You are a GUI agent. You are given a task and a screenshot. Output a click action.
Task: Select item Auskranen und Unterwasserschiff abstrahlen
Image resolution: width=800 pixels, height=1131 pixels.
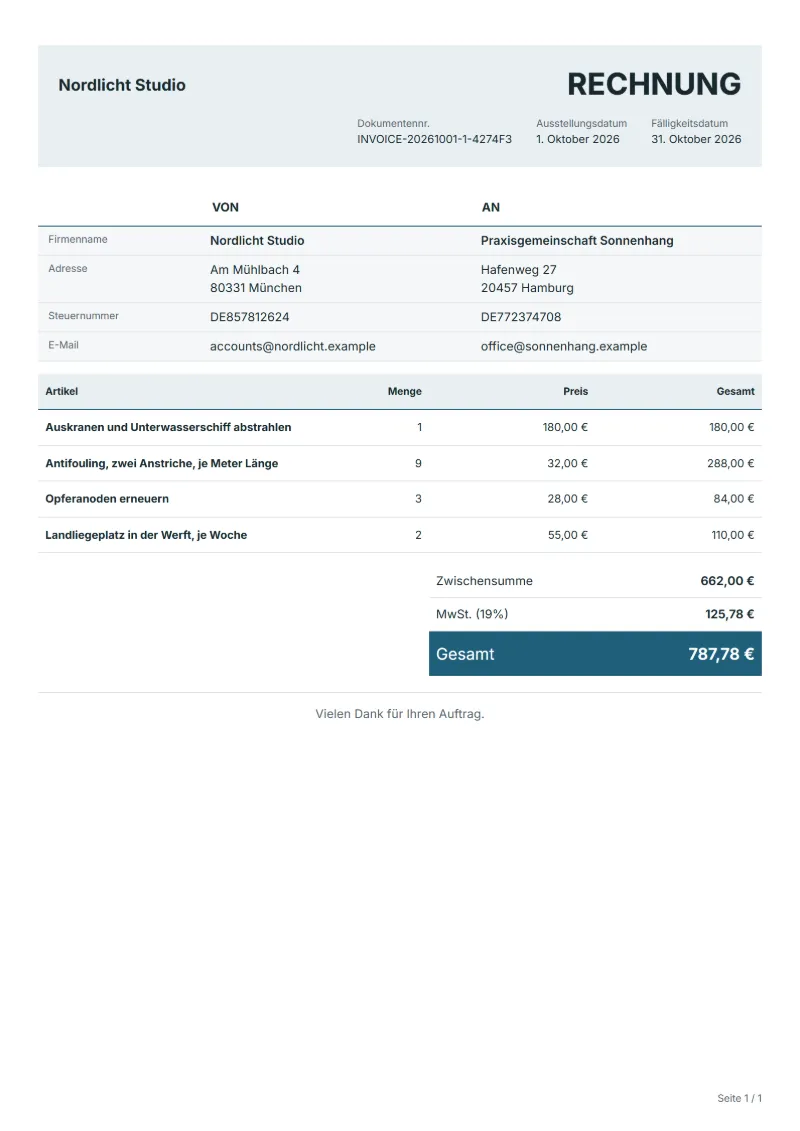point(168,427)
